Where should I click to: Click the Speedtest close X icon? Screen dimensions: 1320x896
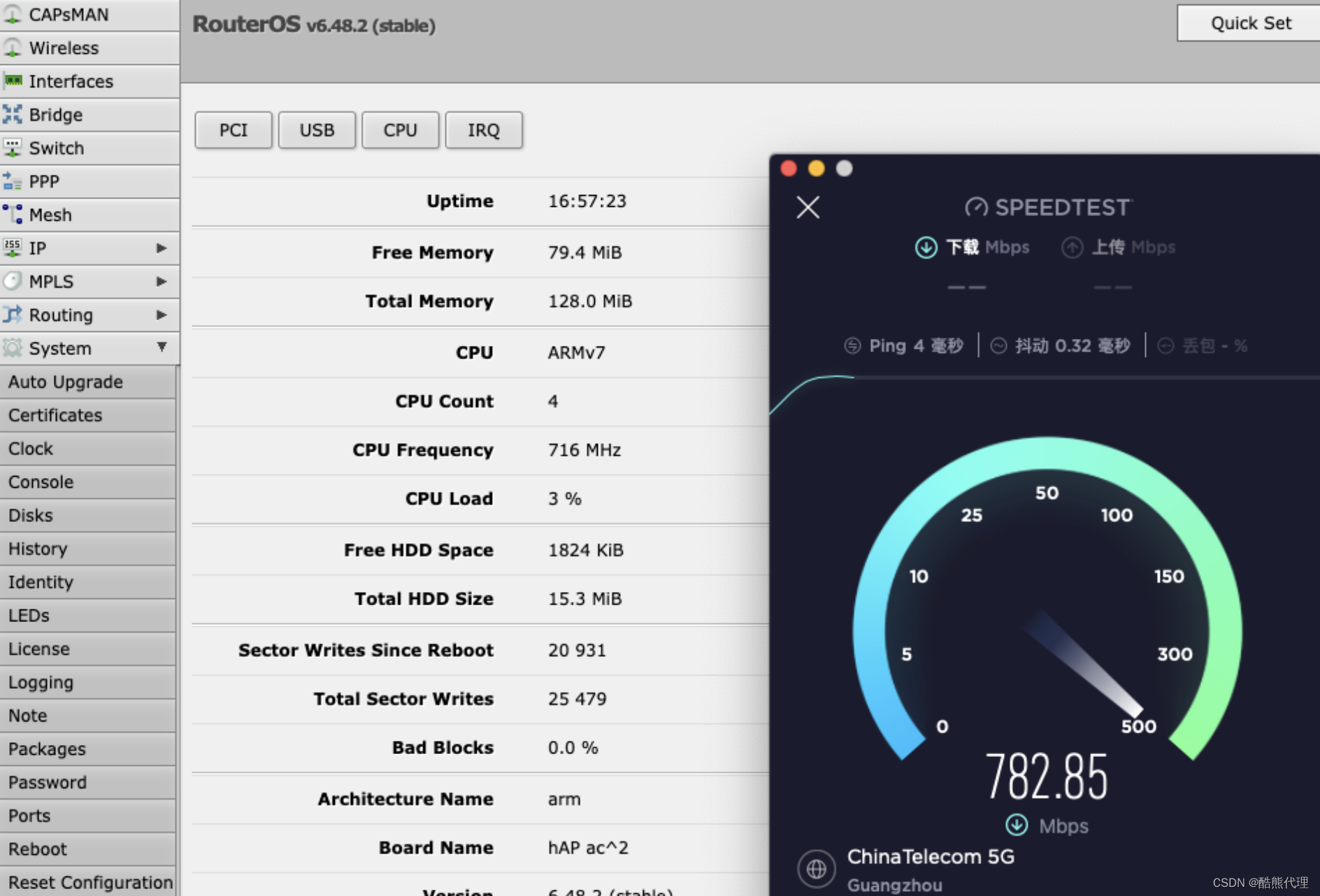[x=808, y=207]
